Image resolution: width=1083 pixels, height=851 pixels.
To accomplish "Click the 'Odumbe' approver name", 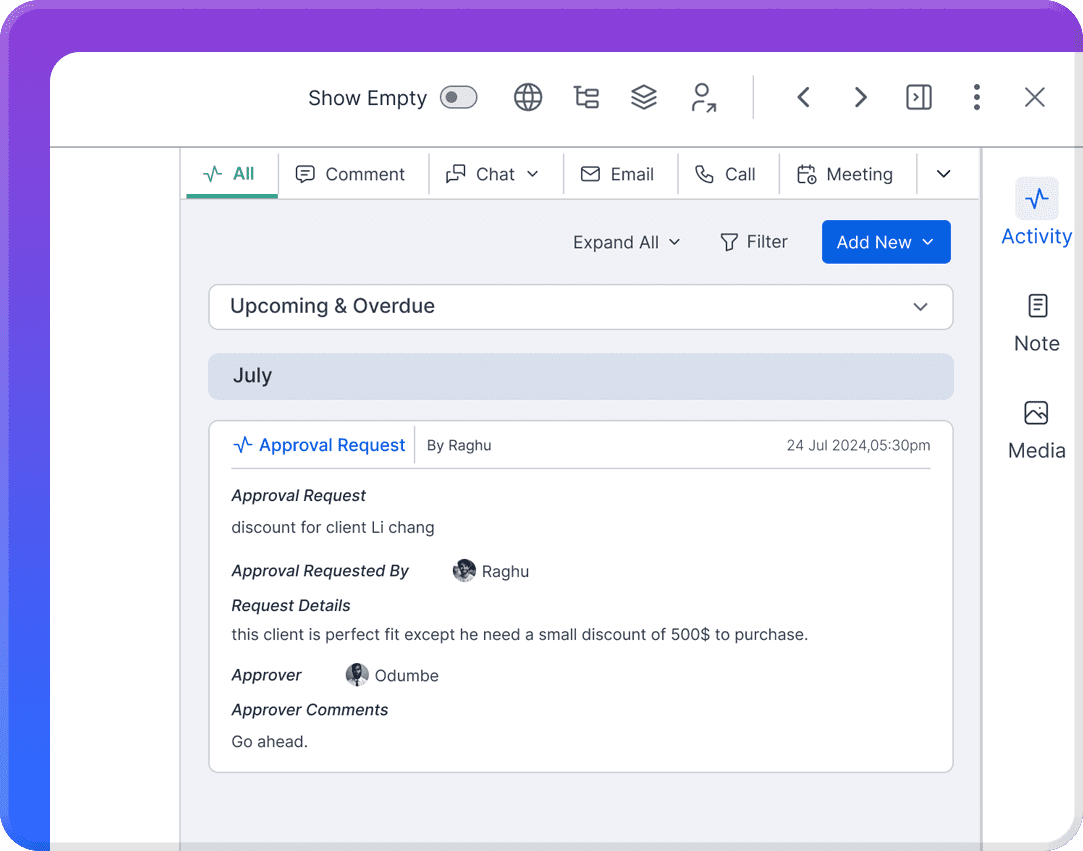I will point(407,676).
